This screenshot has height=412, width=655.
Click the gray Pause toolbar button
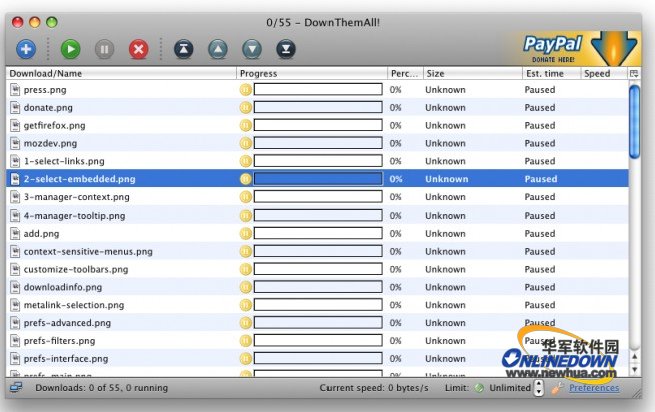click(104, 49)
